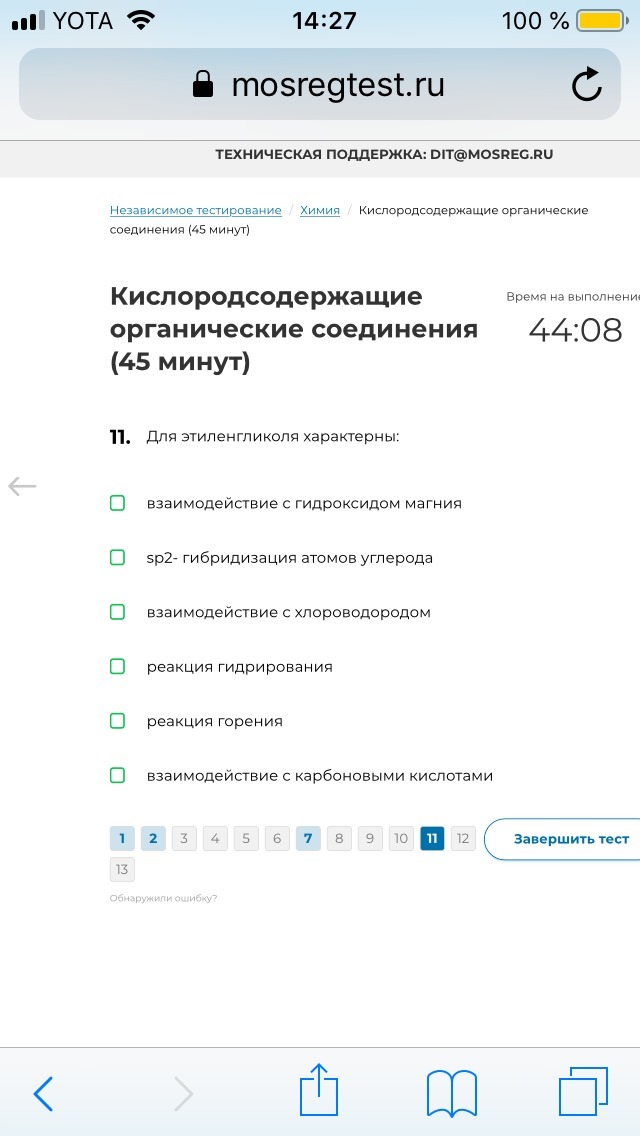Tap the Safari forward arrow
The image size is (640, 1136).
tap(184, 1093)
